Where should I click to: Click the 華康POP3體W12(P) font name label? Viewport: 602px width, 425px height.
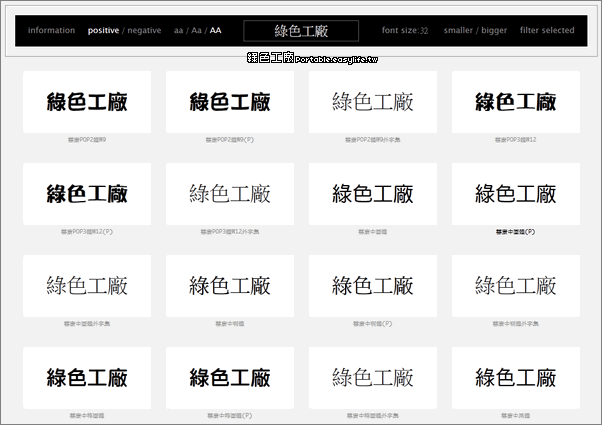click(x=87, y=232)
